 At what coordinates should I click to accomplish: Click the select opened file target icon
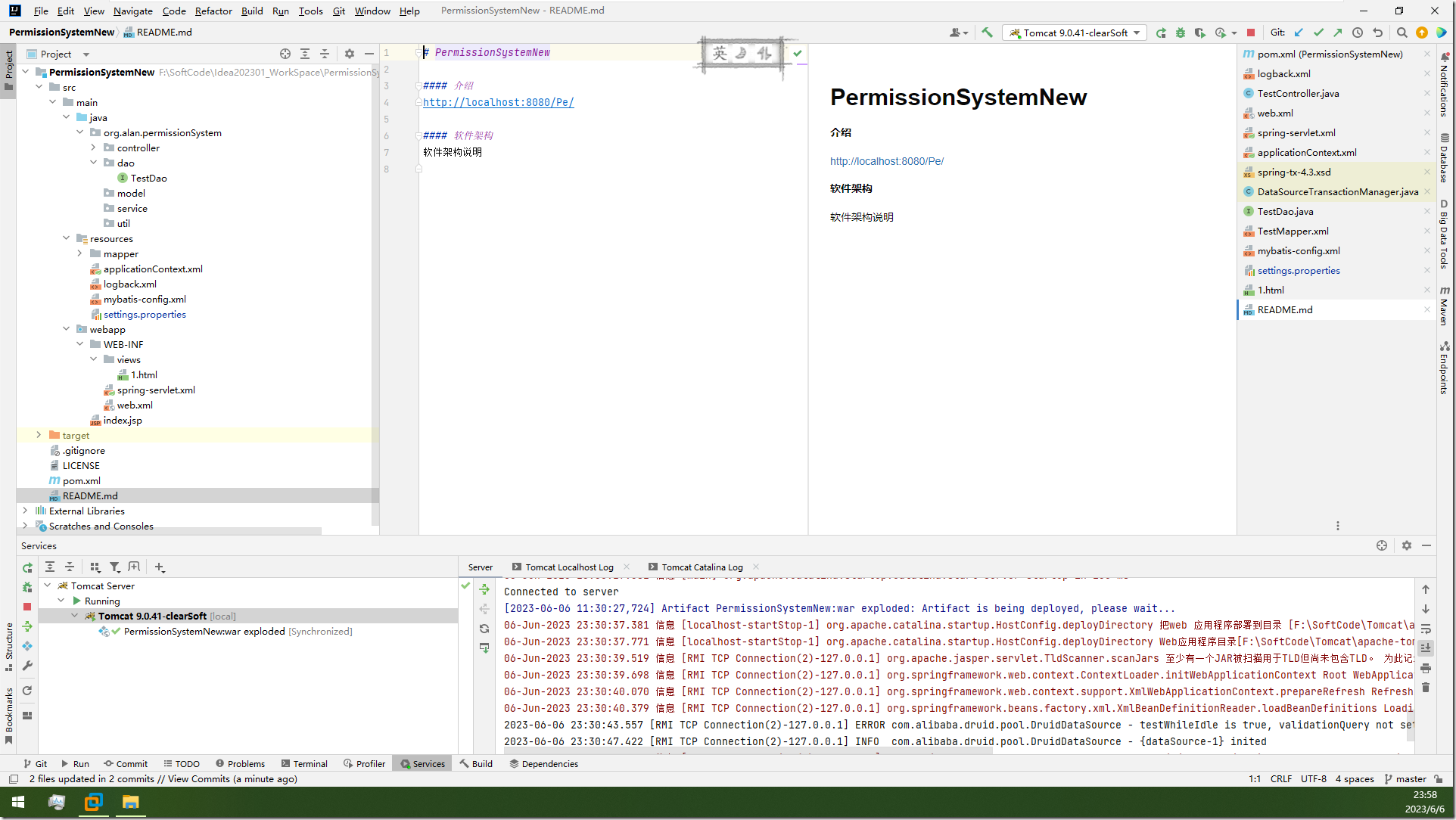point(285,54)
